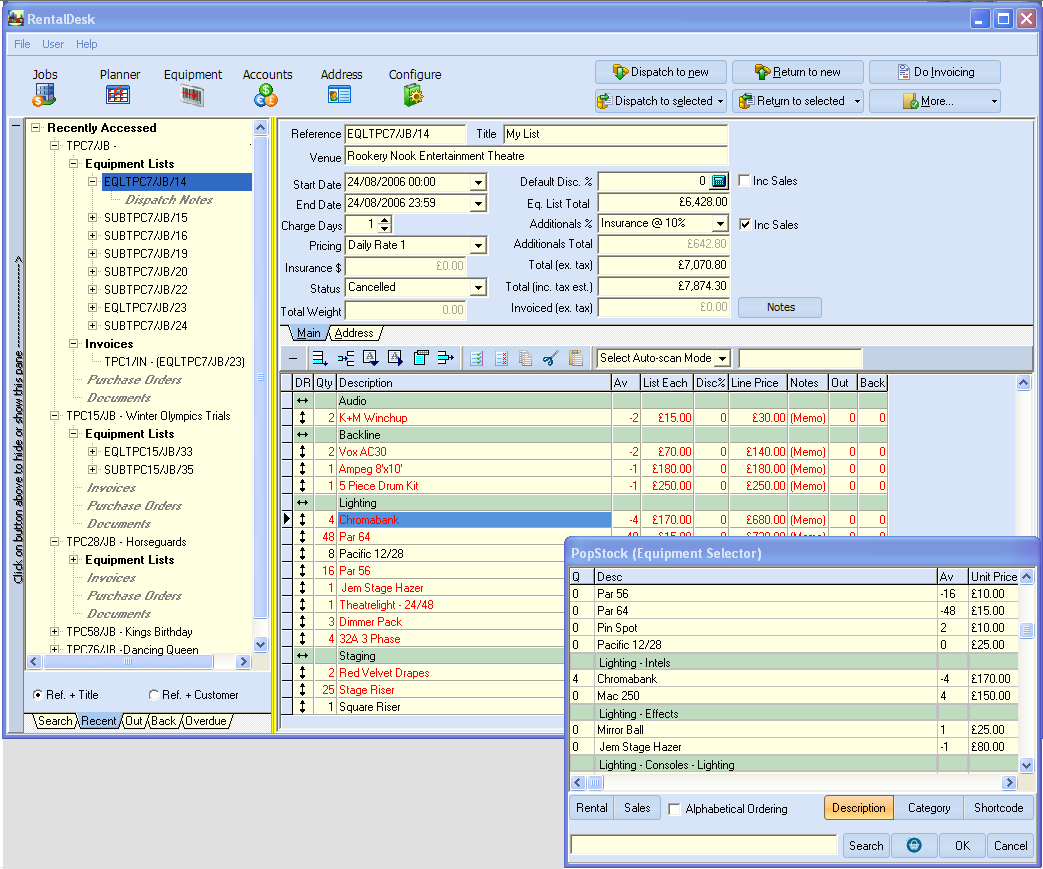Click the PopStock search text field

coord(703,845)
